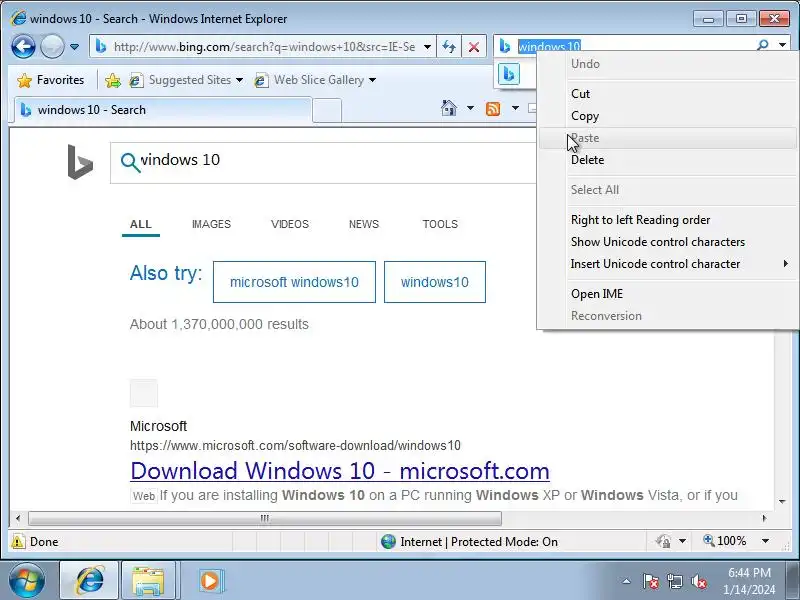Screen dimensions: 800x600
Task: Switch to the NEWS results tab
Action: point(364,224)
